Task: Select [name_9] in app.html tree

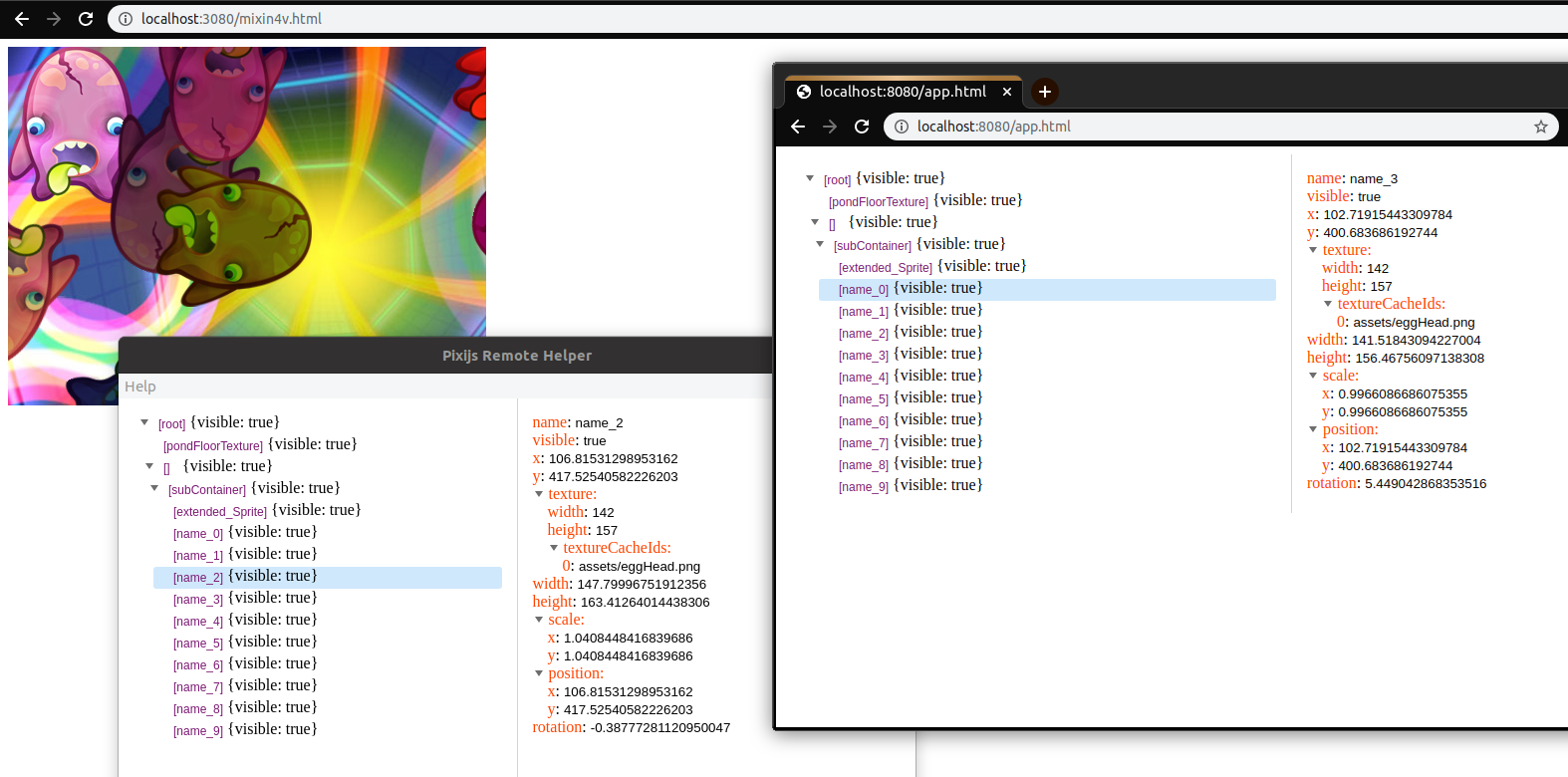Action: 864,486
